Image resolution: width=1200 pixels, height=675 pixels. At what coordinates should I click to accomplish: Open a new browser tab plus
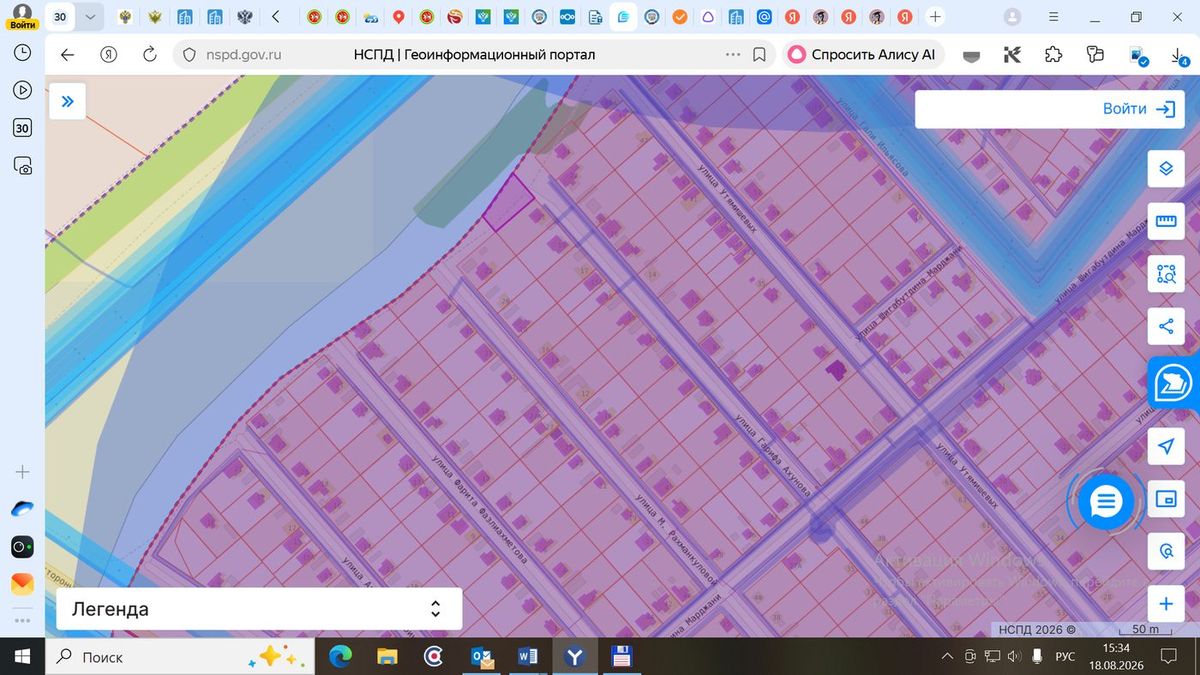click(935, 17)
